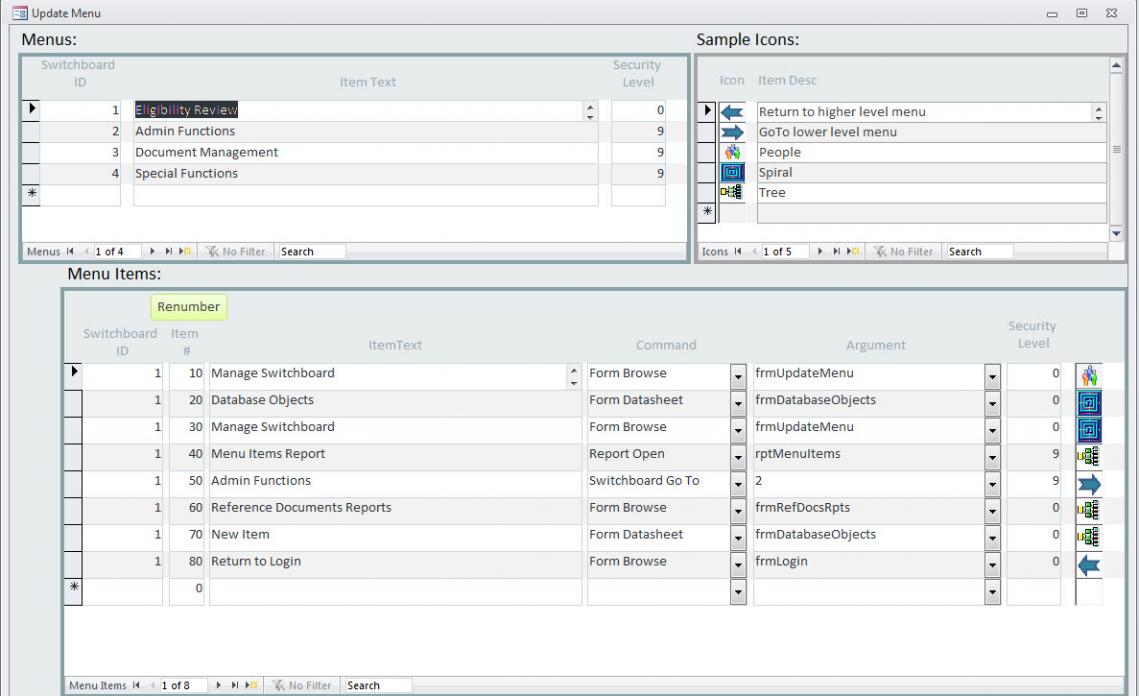Image resolution: width=1139 pixels, height=696 pixels.
Task: Click the left arrow icon in Return to Login row
Action: coord(1089,565)
